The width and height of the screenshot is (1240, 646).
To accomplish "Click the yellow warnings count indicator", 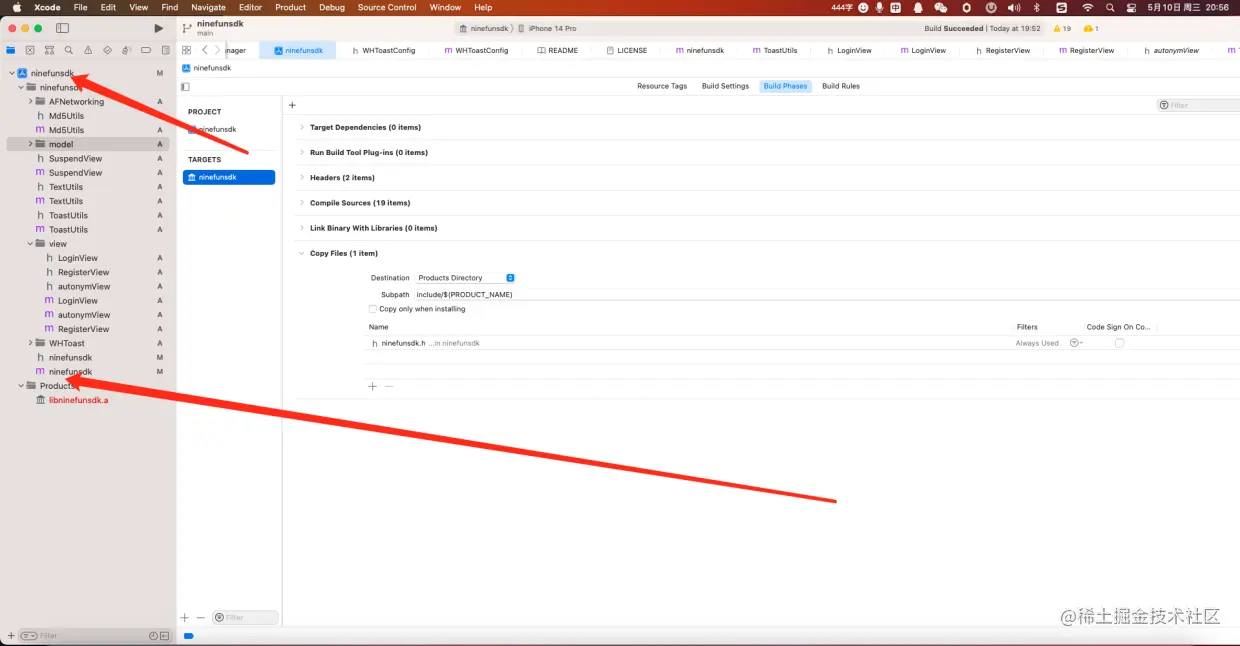I will pyautogui.click(x=1061, y=29).
